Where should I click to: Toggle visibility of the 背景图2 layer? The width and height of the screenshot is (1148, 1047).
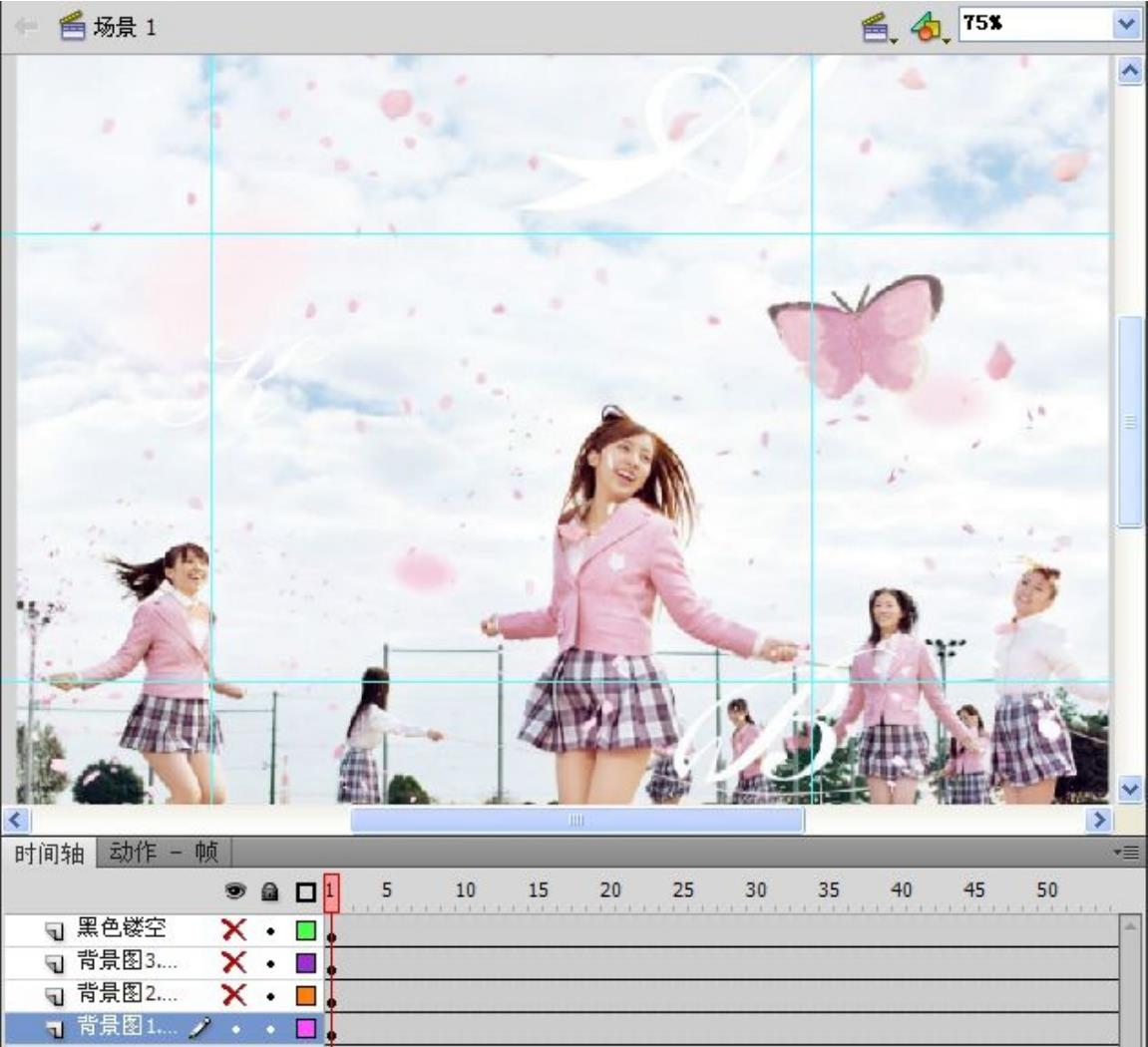click(x=234, y=995)
